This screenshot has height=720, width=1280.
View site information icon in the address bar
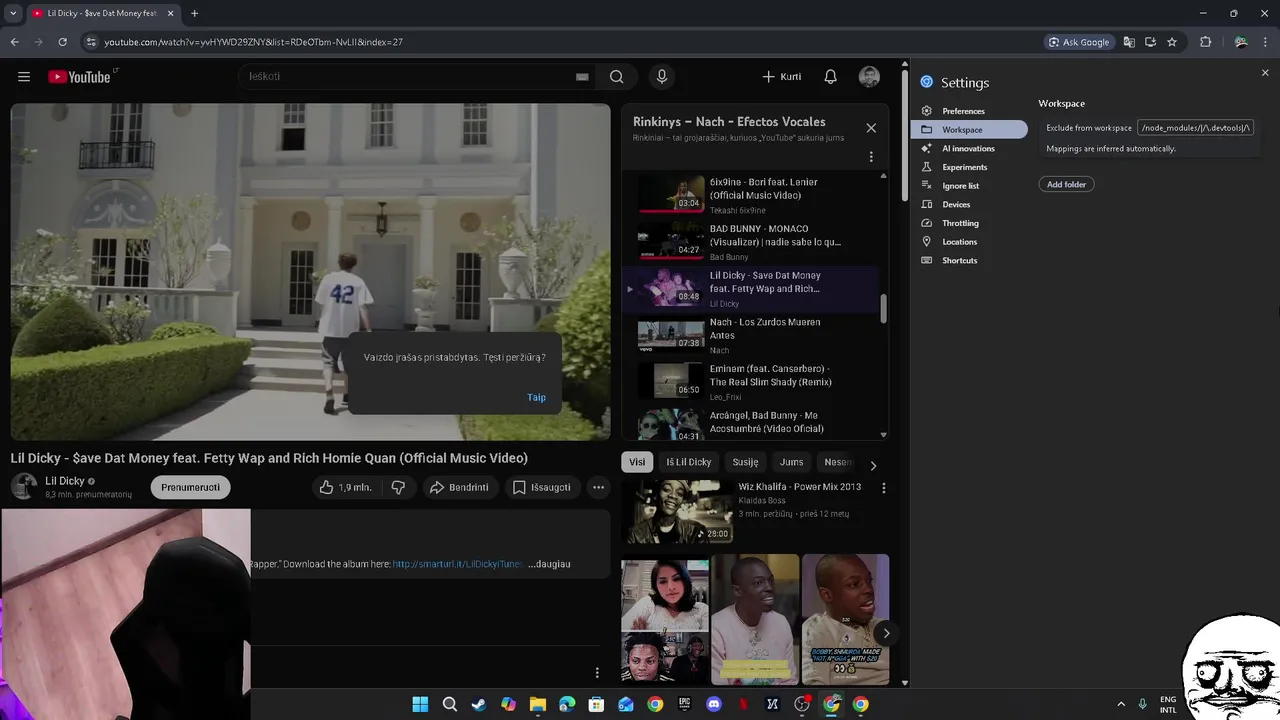click(91, 42)
